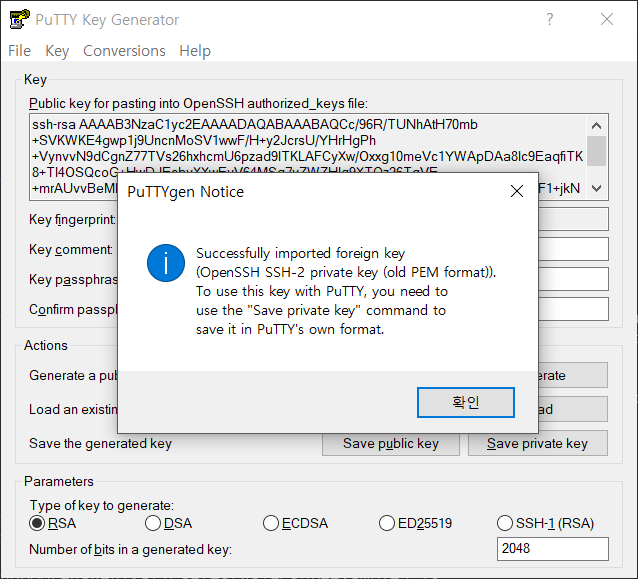The image size is (638, 579).
Task: Click the Key fingerprint field
Action: (573, 219)
